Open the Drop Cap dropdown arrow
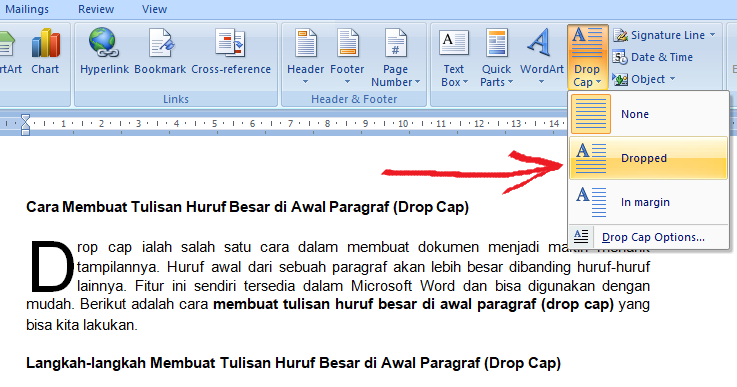This screenshot has width=737, height=387. point(598,82)
